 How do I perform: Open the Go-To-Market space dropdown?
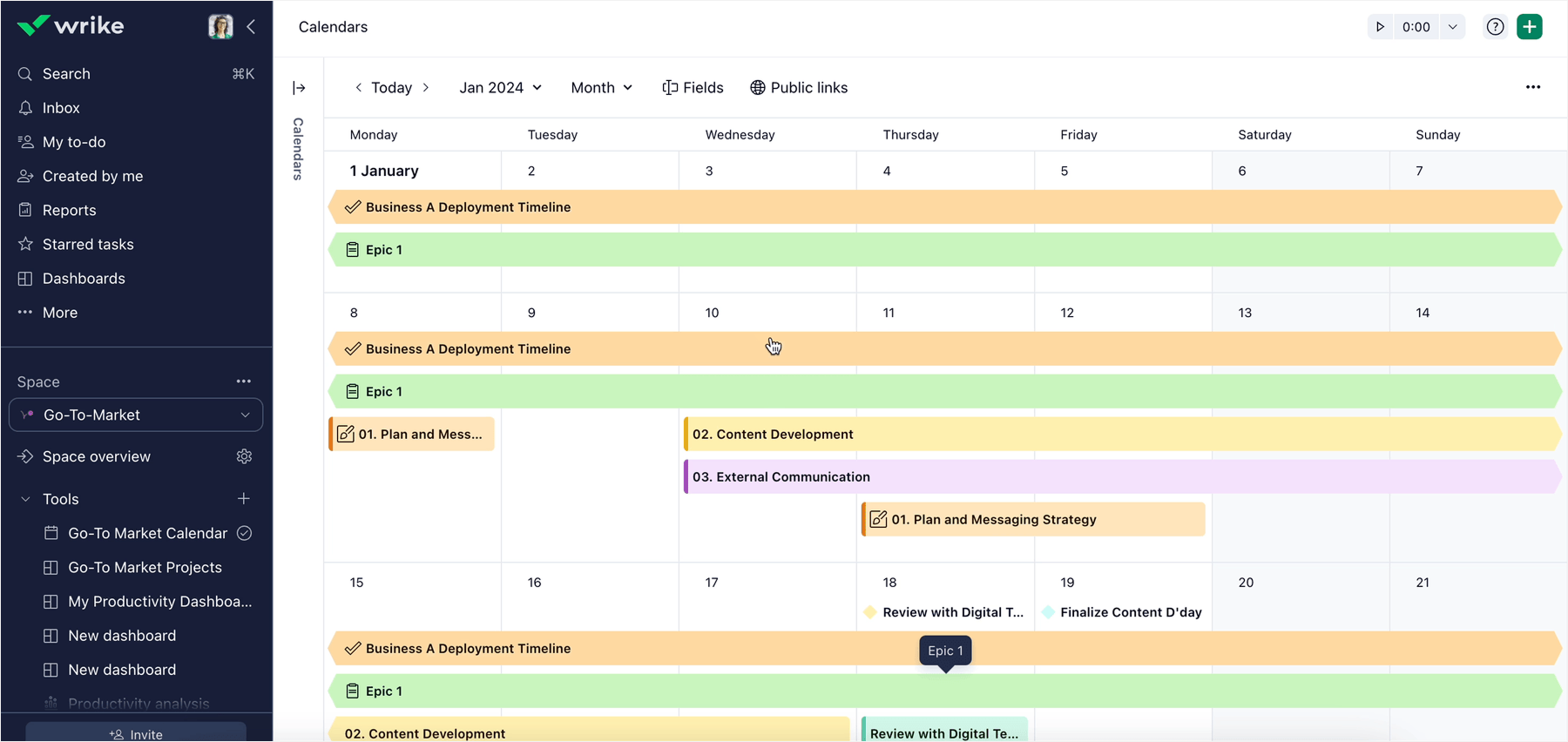tap(136, 415)
